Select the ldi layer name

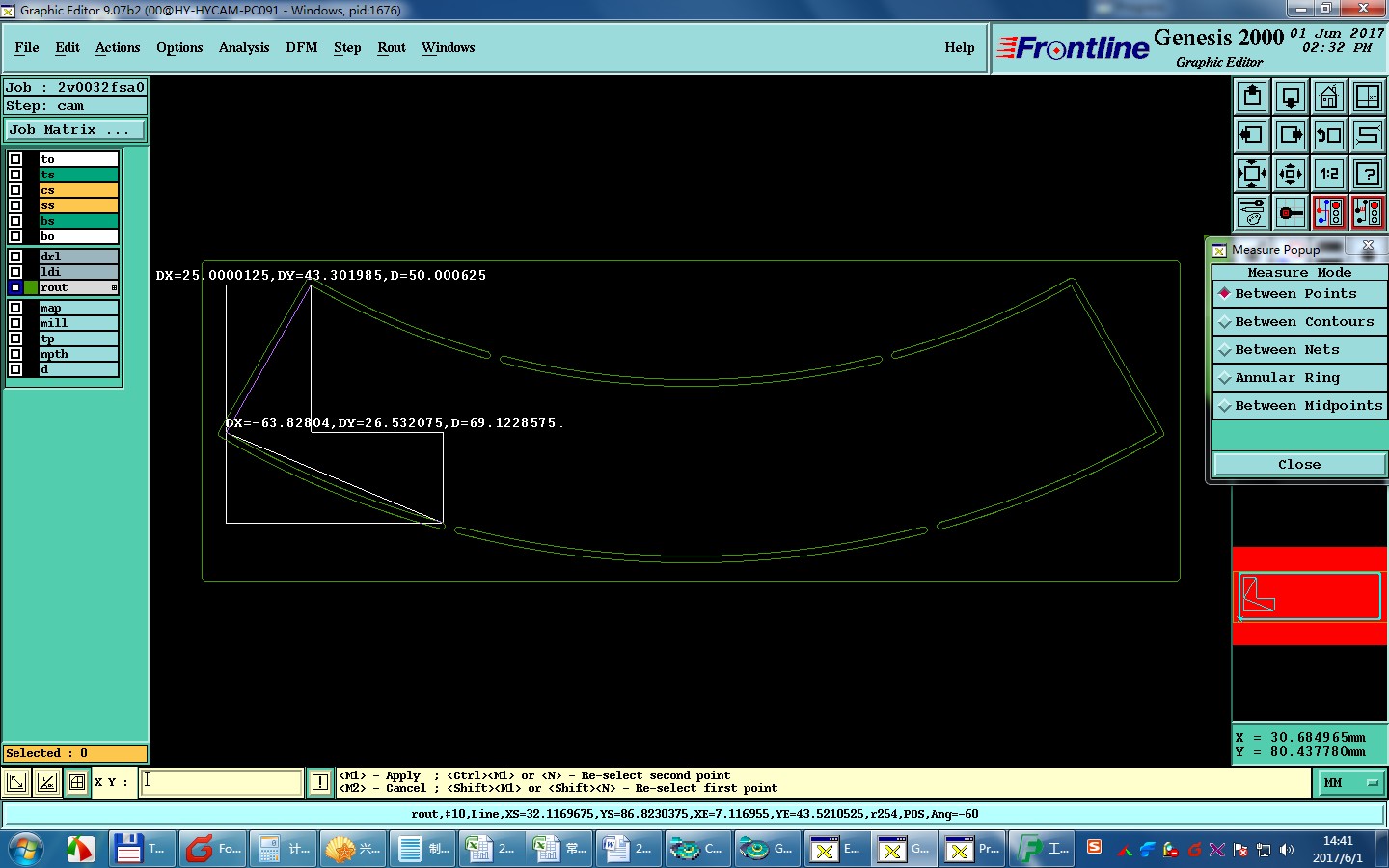click(x=79, y=272)
